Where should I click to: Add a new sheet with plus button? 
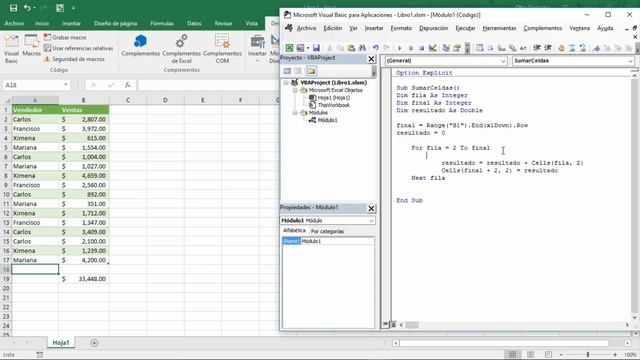tap(94, 343)
